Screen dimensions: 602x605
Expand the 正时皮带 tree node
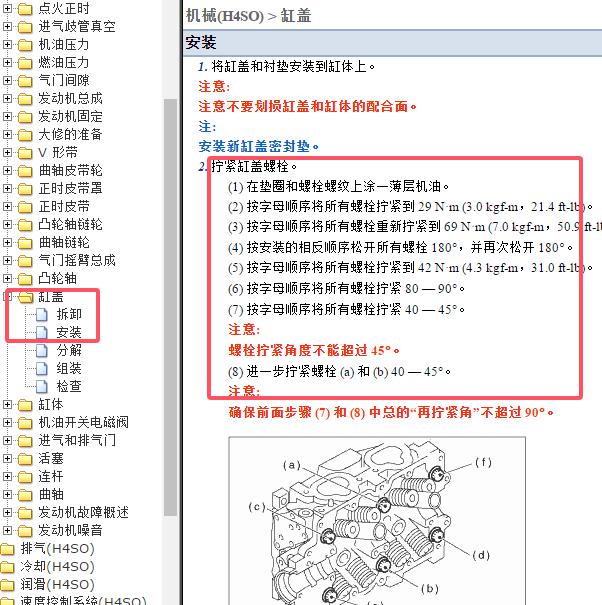coord(7,206)
